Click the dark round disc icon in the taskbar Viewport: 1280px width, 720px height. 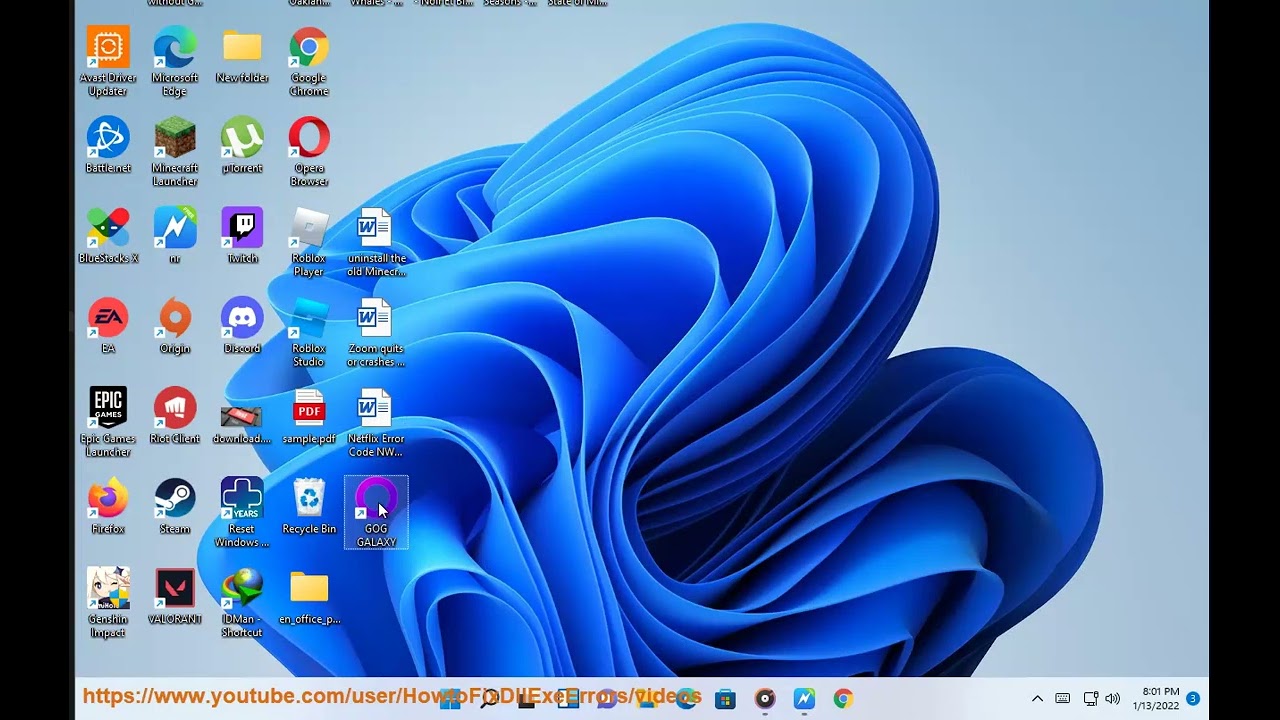coord(765,699)
